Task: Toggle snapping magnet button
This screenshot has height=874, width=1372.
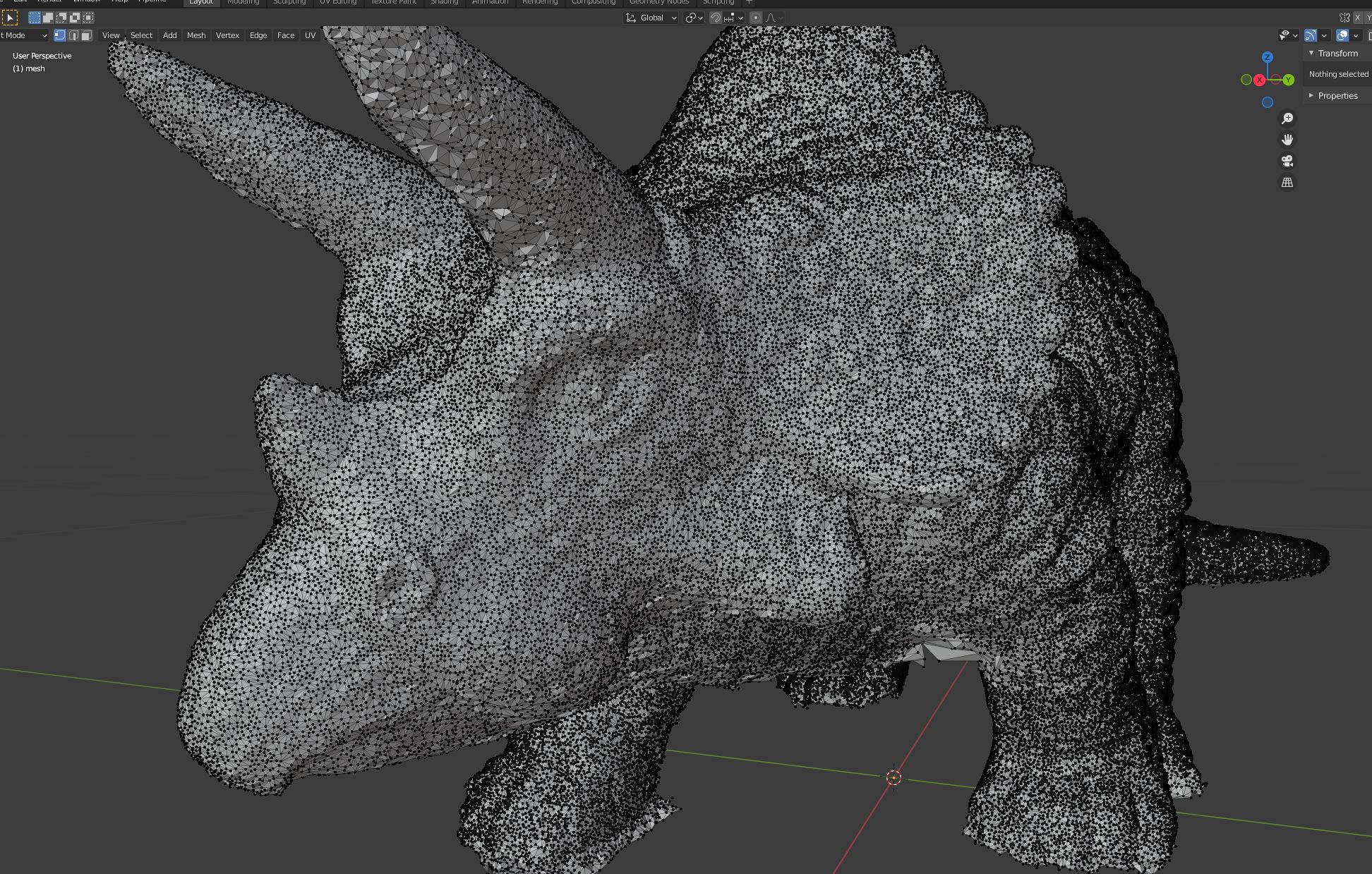Action: point(715,18)
